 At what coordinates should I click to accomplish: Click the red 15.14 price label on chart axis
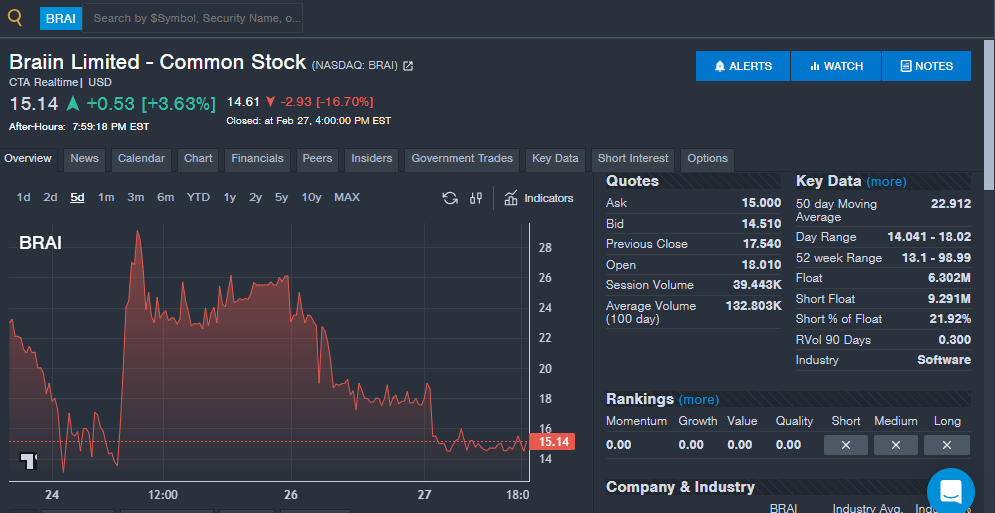point(551,441)
